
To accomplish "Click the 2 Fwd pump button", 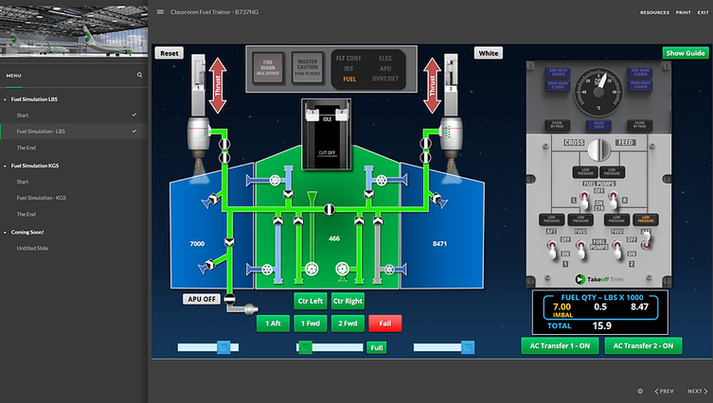I will pyautogui.click(x=348, y=323).
